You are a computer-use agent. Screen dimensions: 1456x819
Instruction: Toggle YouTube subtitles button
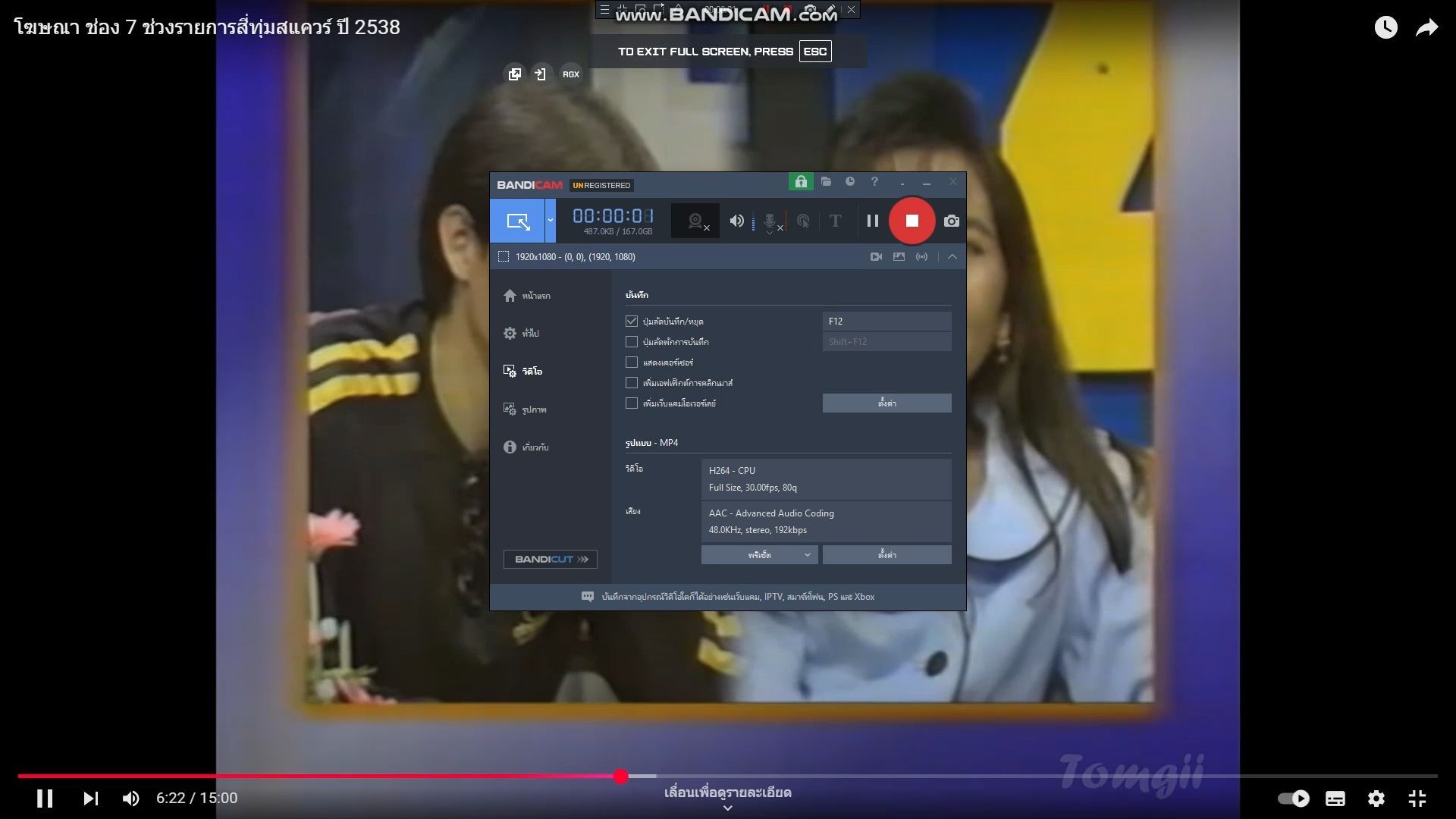[x=1335, y=798]
